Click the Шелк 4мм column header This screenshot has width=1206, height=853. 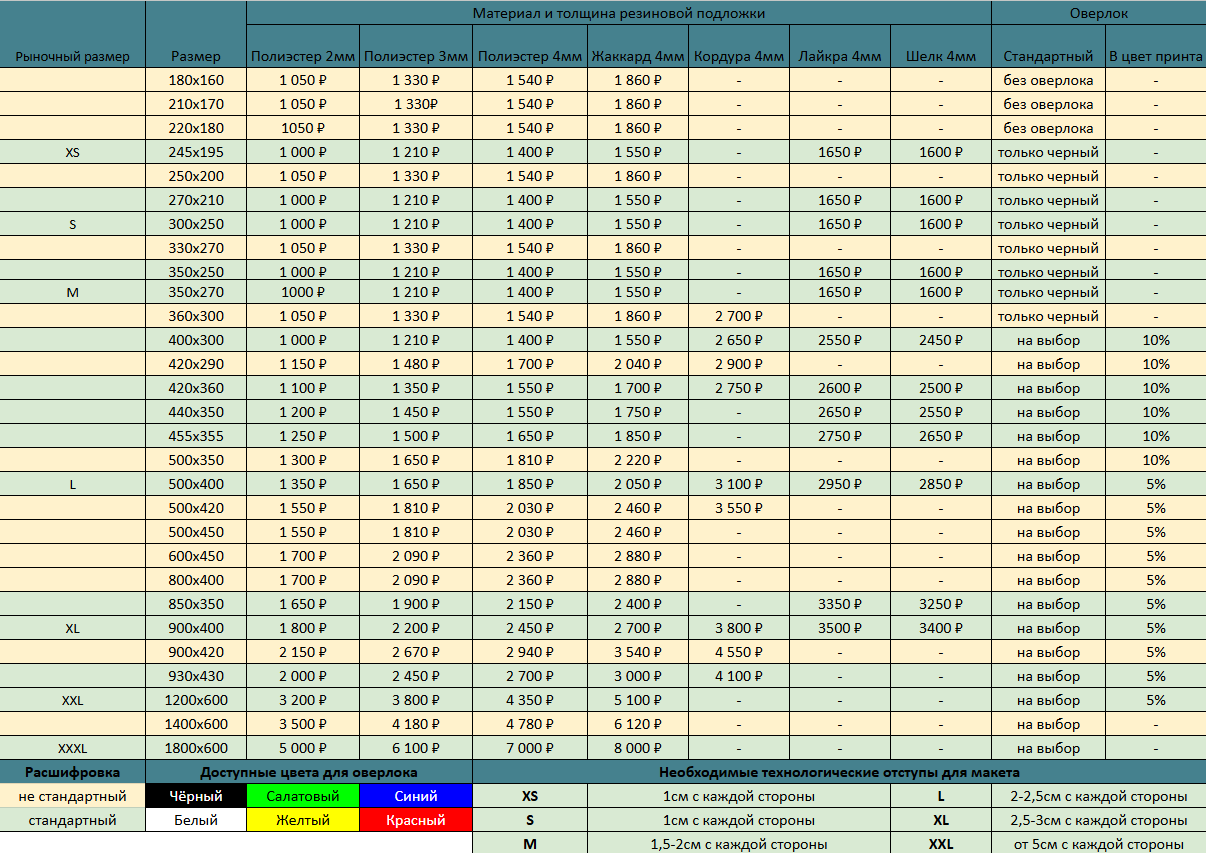coord(940,56)
